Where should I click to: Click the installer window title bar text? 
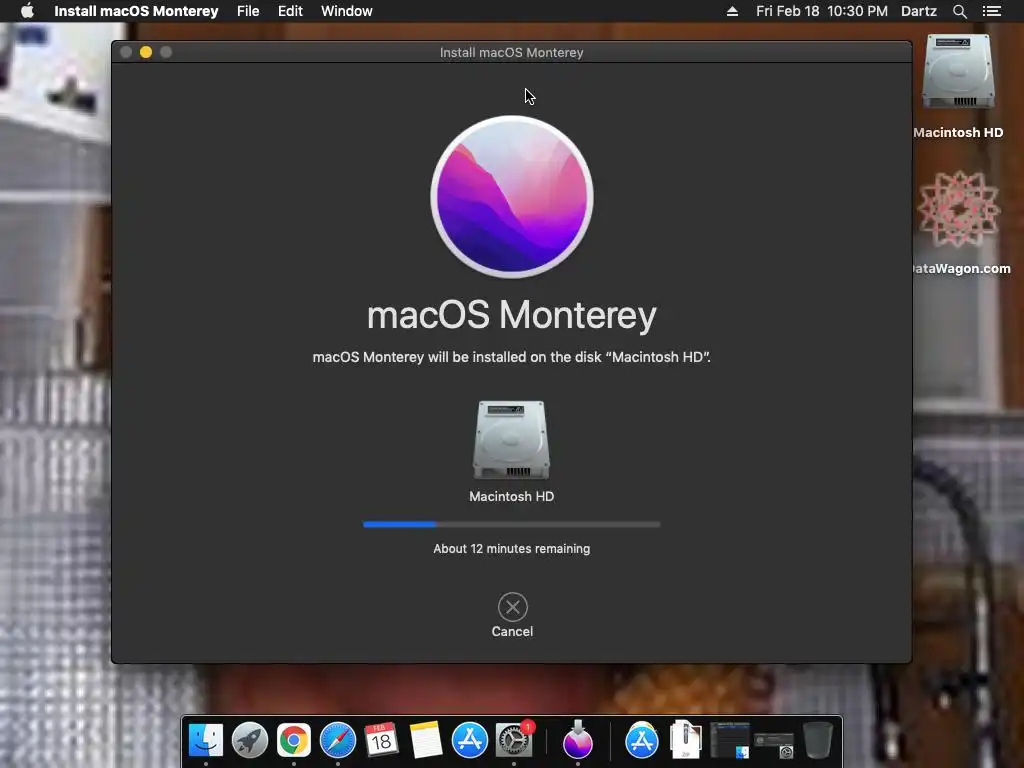click(x=511, y=52)
